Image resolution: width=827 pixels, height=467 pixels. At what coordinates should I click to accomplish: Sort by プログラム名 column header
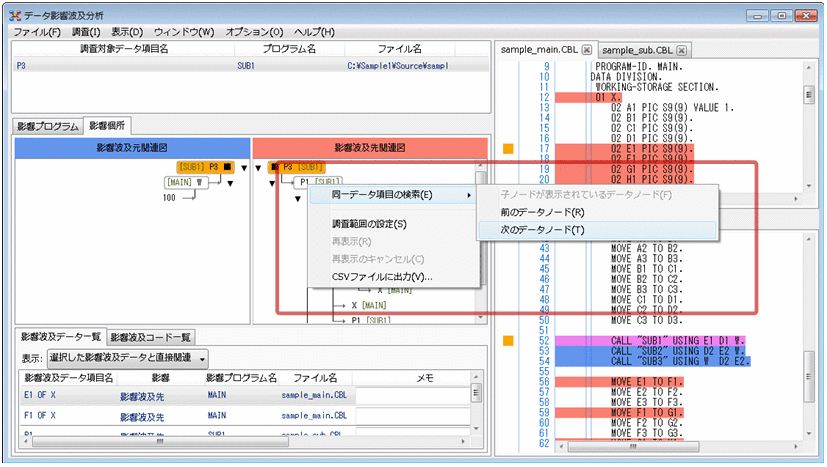tap(290, 49)
